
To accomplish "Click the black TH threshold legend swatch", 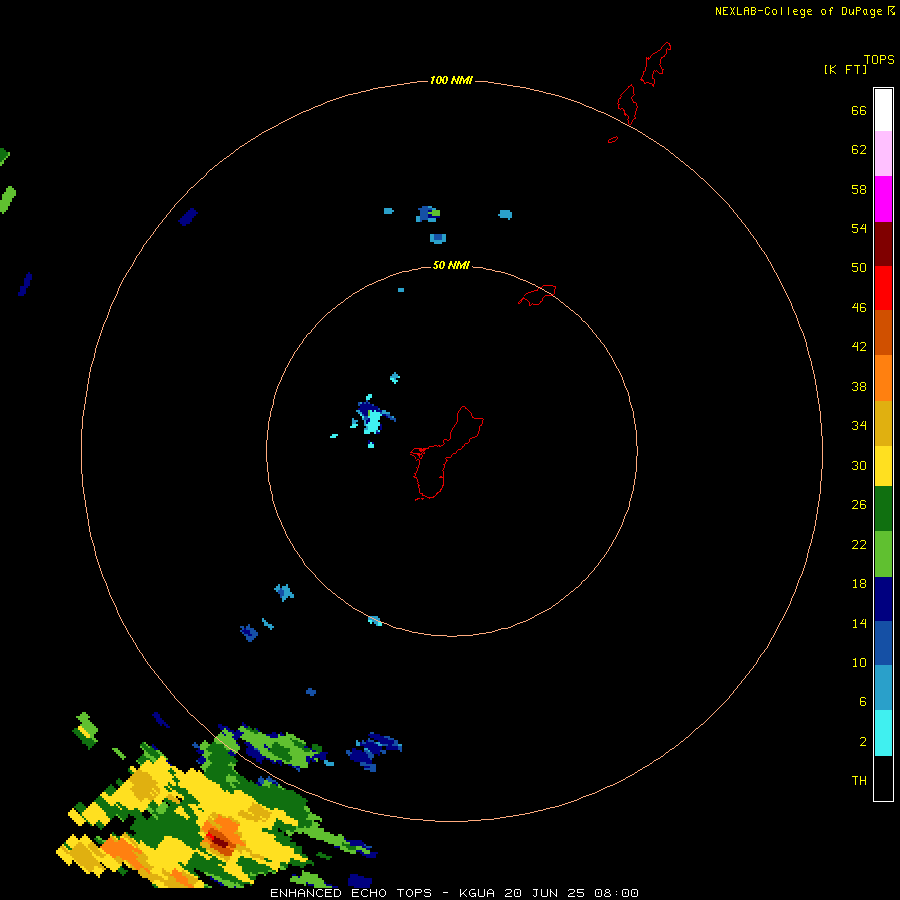I will [883, 778].
